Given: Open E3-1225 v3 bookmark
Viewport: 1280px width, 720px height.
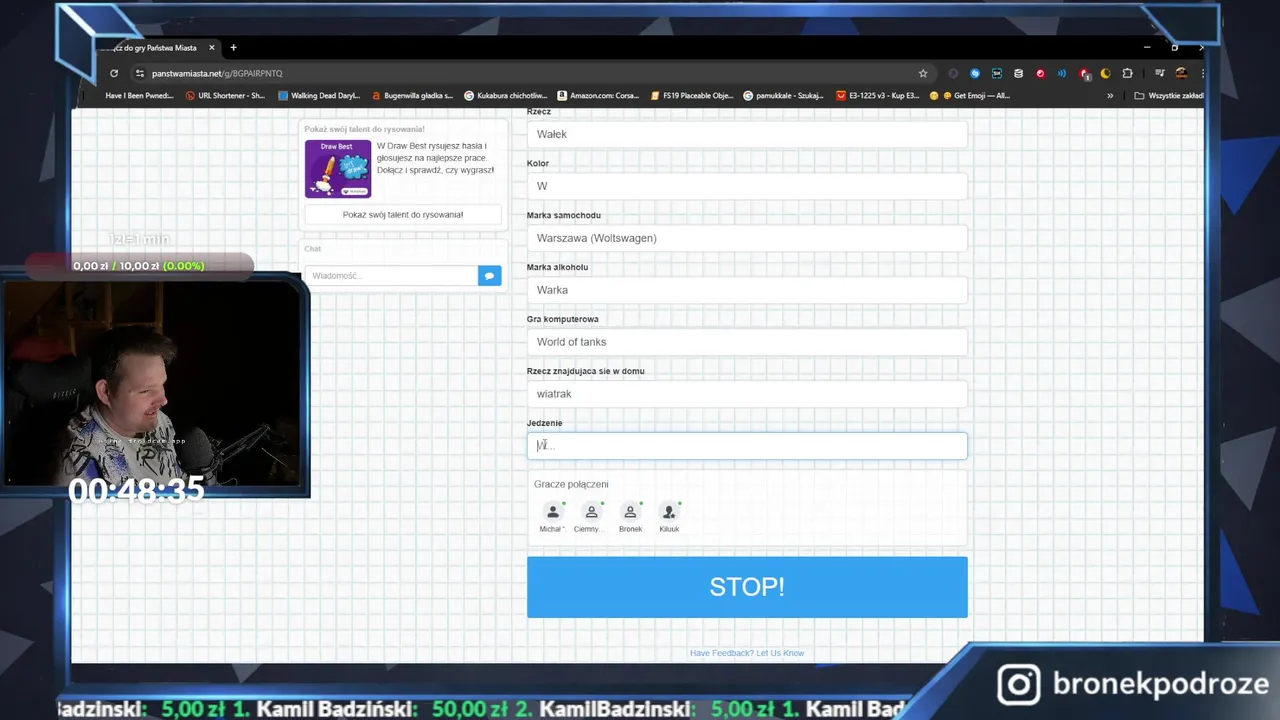Looking at the screenshot, I should tap(877, 96).
